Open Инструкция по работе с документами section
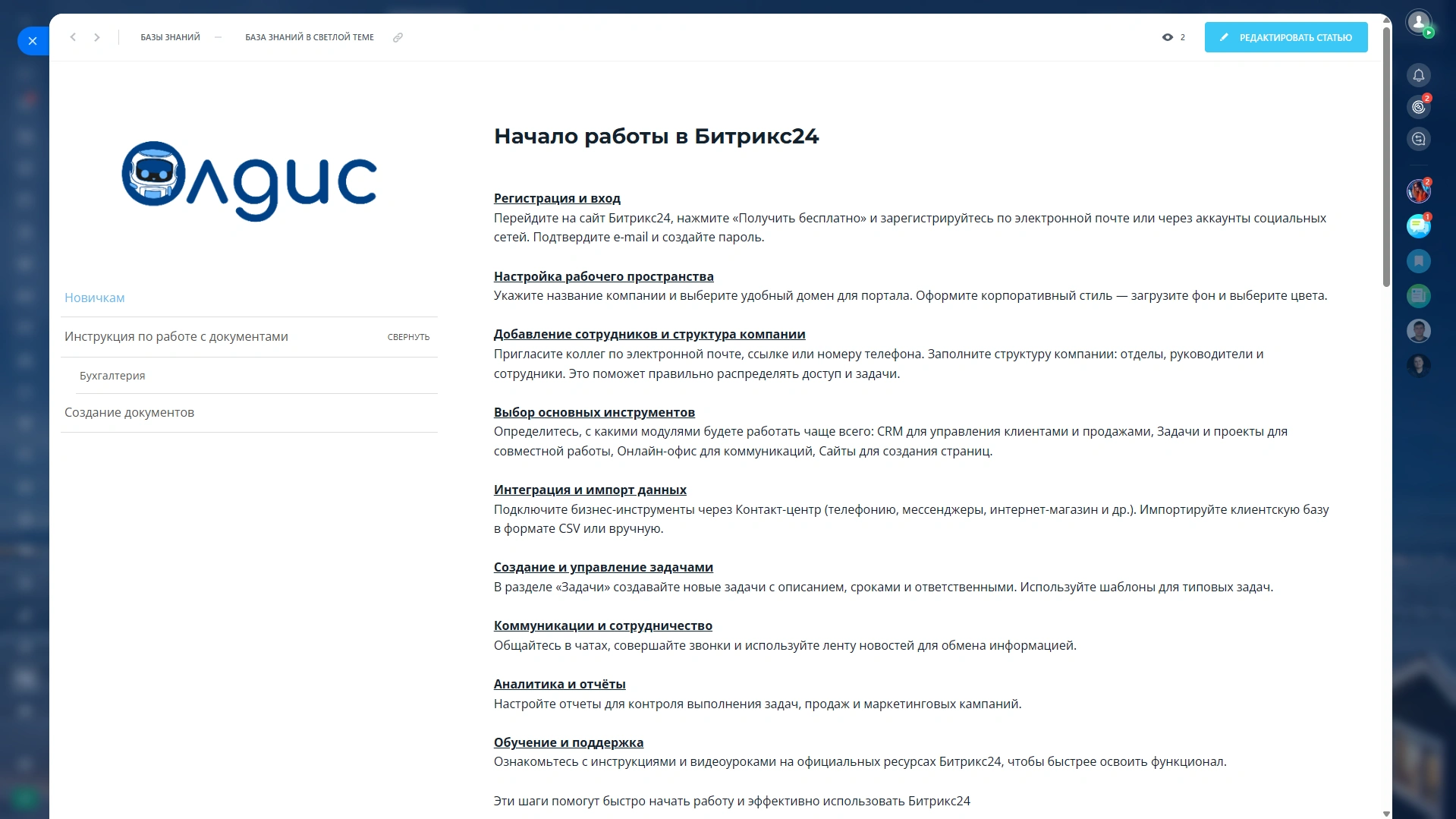Image resolution: width=1456 pixels, height=819 pixels. tap(176, 336)
